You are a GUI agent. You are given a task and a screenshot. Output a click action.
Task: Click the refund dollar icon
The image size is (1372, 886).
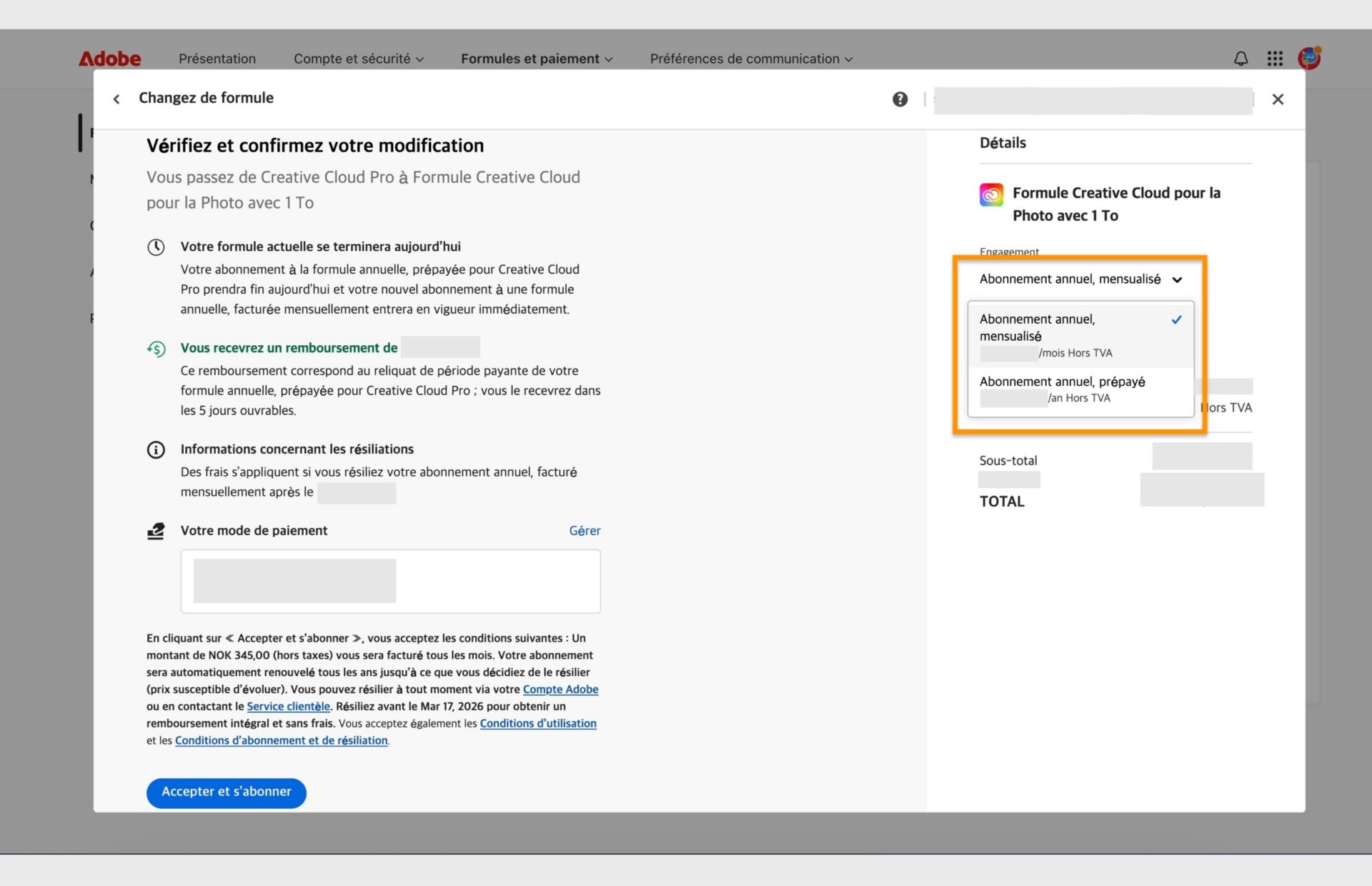157,349
